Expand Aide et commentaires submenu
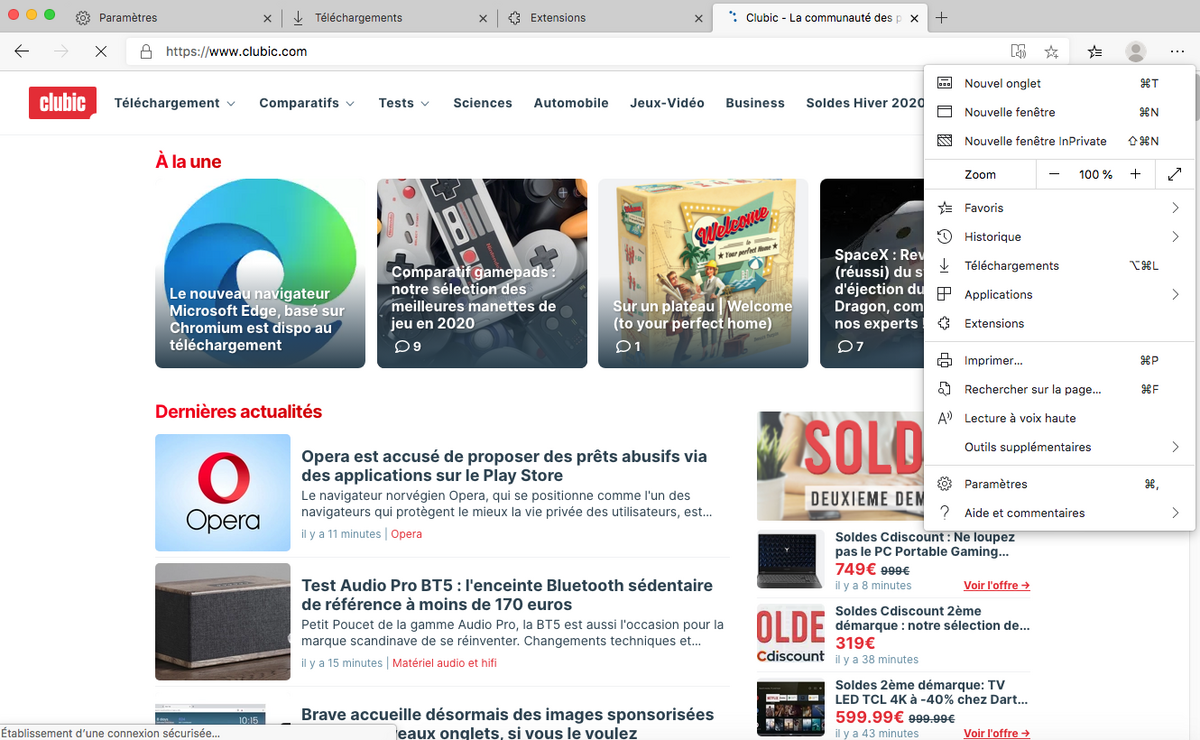Viewport: 1200px width, 740px height. [1060, 513]
